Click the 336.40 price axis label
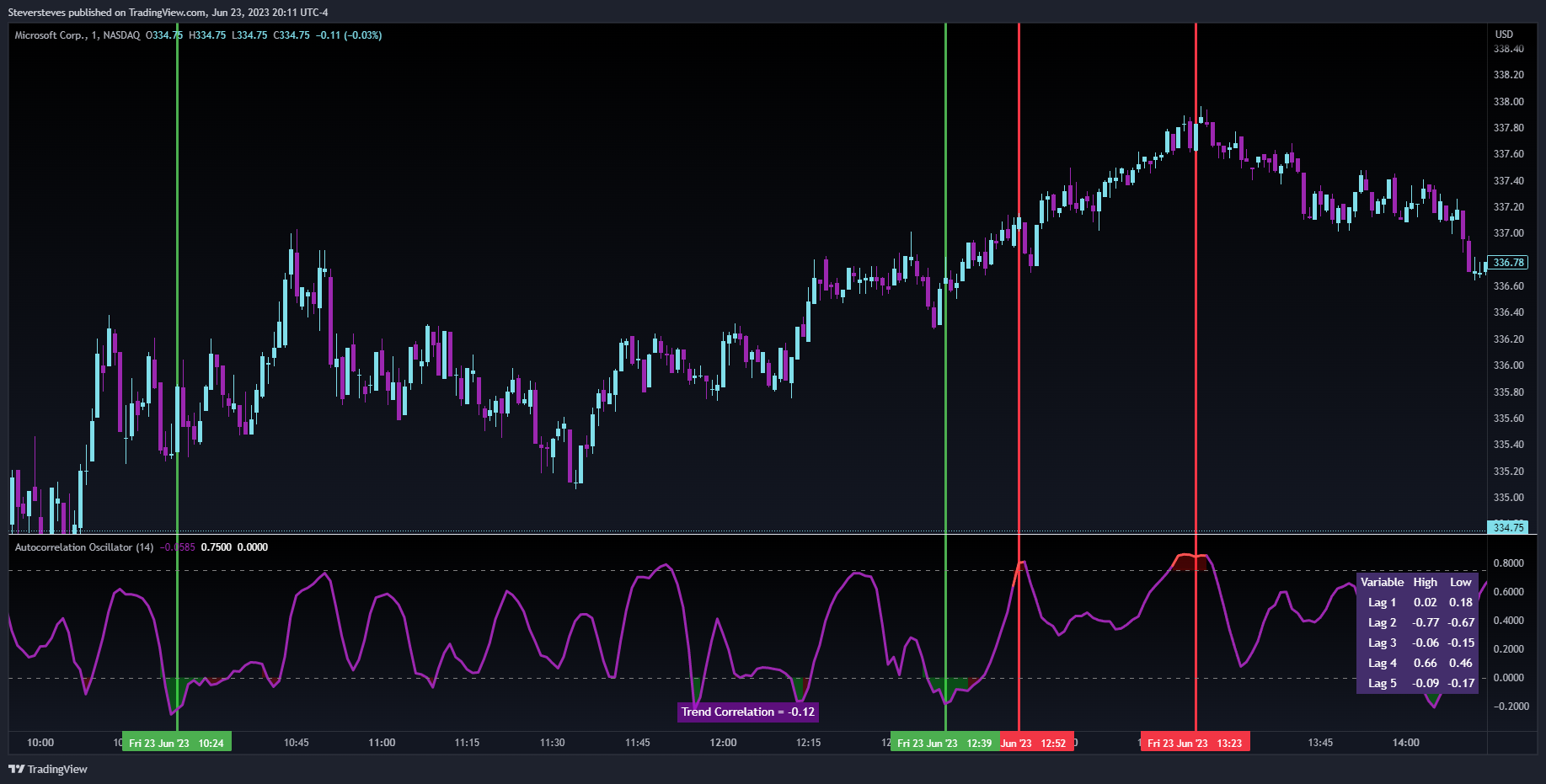The width and height of the screenshot is (1546, 784). pyautogui.click(x=1508, y=312)
